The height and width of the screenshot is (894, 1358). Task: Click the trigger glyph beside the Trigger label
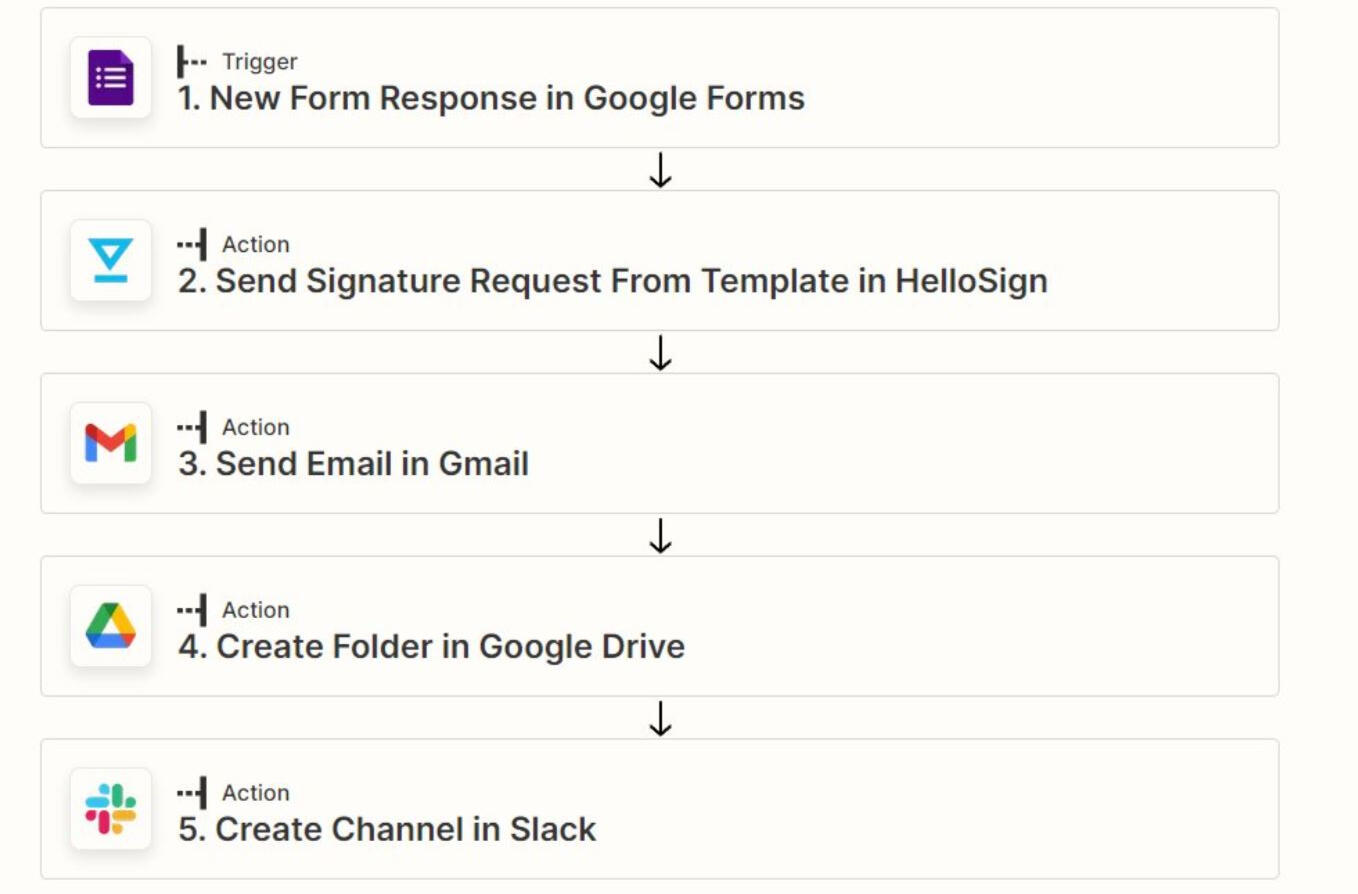[191, 62]
